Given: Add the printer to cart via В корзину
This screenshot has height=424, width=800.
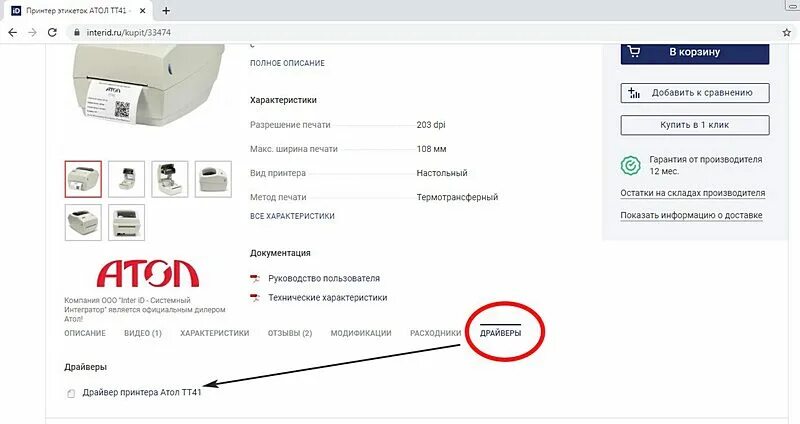Looking at the screenshot, I should pyautogui.click(x=695, y=53).
